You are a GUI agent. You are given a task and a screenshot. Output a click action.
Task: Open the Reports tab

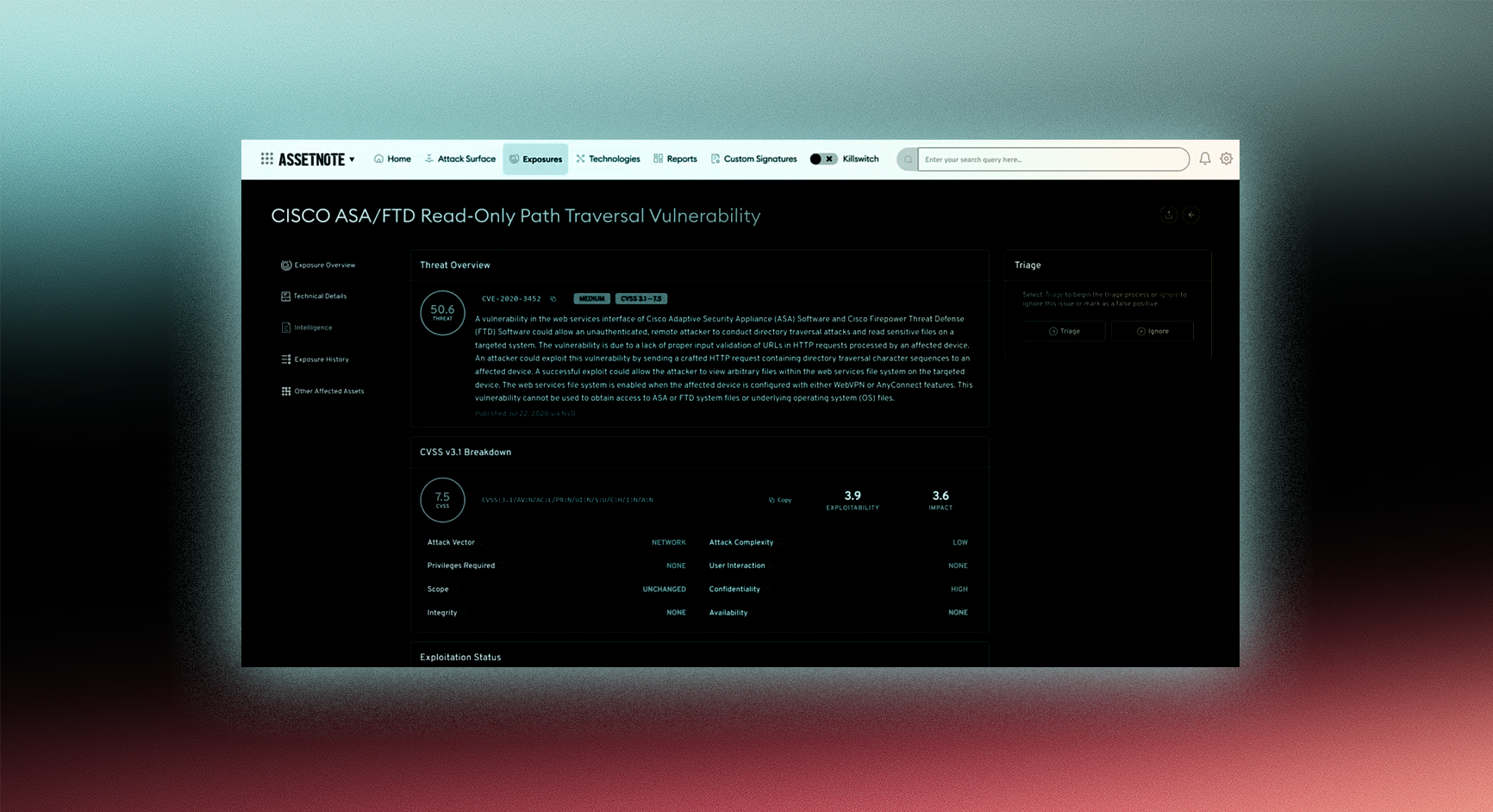pos(675,159)
